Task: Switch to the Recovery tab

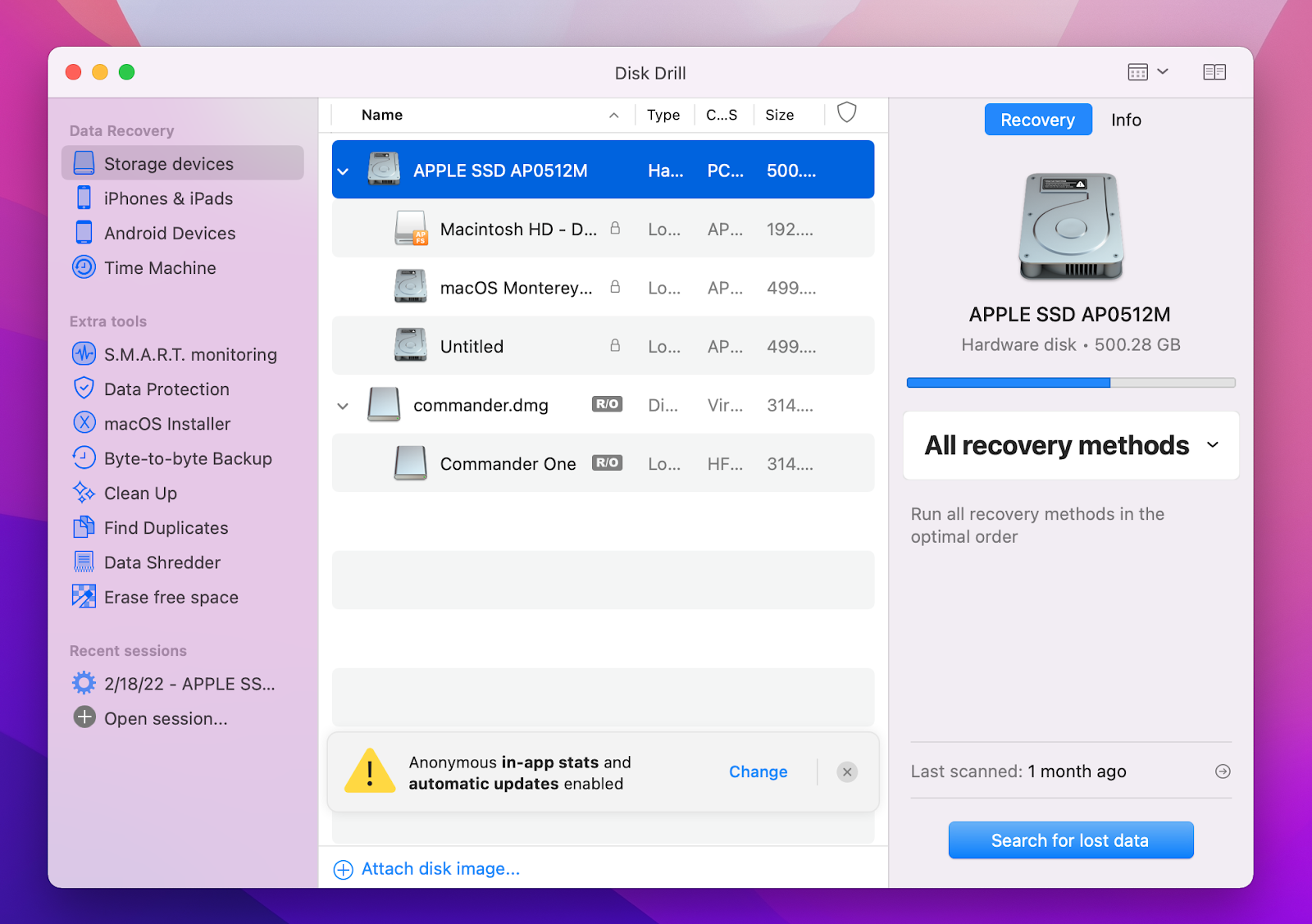Action: [x=1038, y=120]
